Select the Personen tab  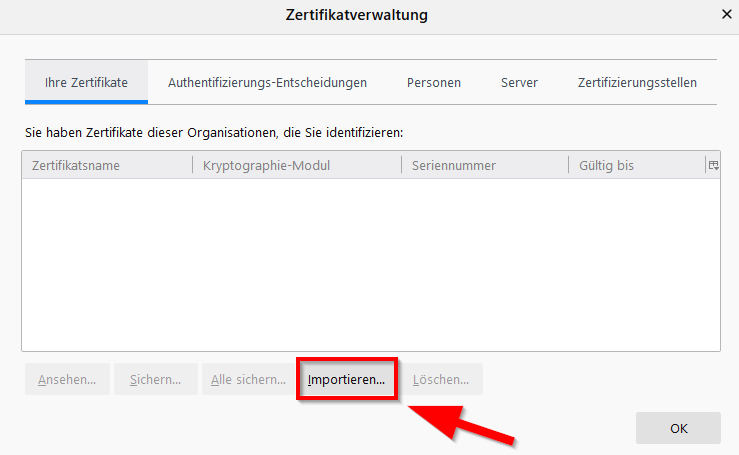(x=433, y=82)
